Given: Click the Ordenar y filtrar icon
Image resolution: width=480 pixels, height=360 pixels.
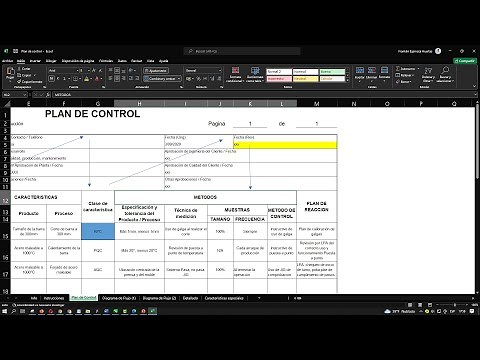Looking at the screenshot, I should coord(428,71).
